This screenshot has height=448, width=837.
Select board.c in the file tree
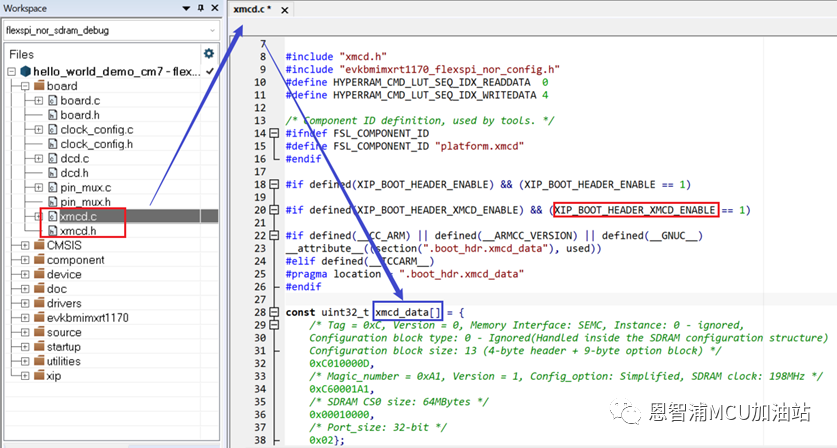click(80, 100)
